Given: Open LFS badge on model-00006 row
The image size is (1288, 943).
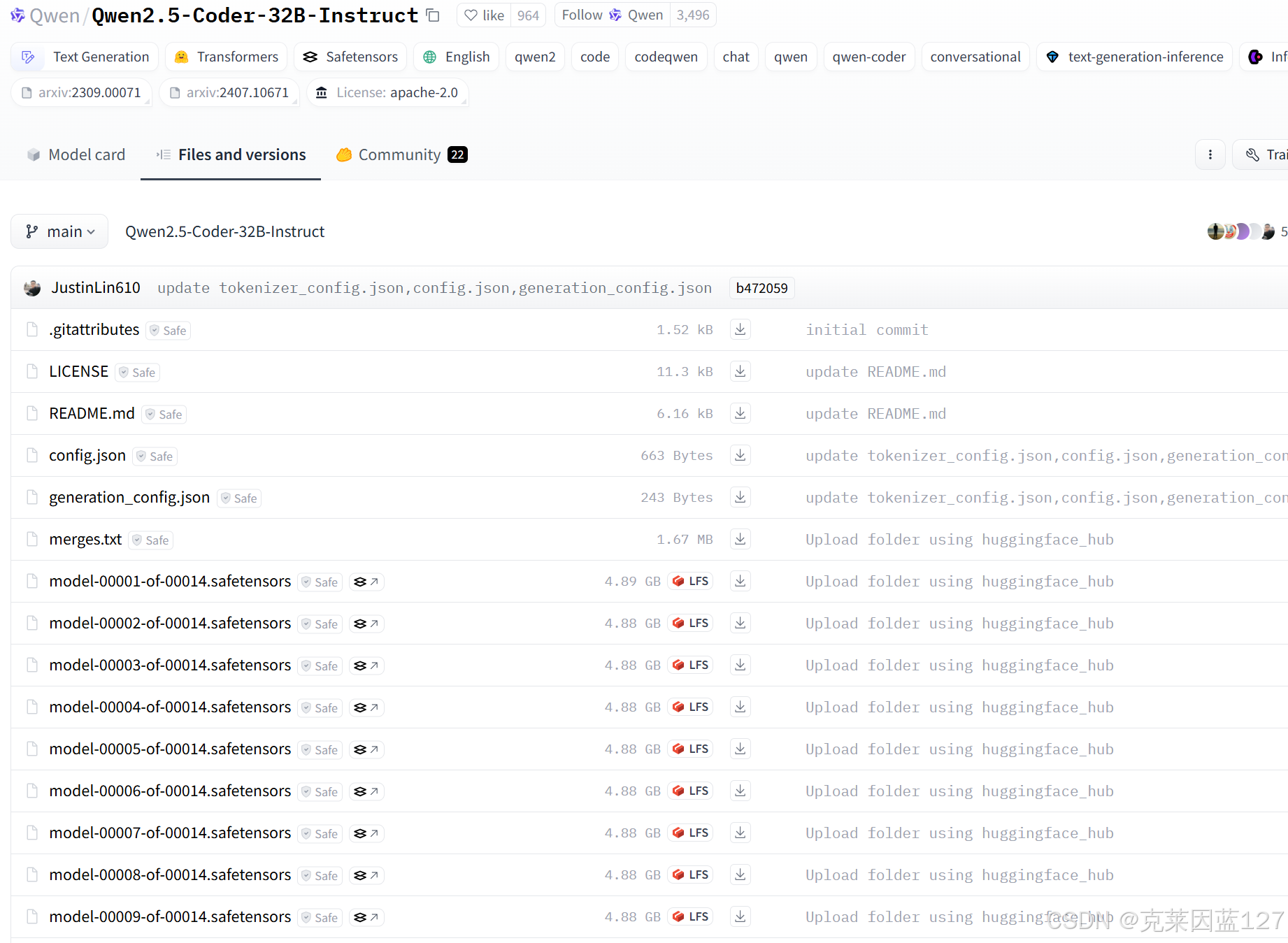Looking at the screenshot, I should (x=690, y=791).
